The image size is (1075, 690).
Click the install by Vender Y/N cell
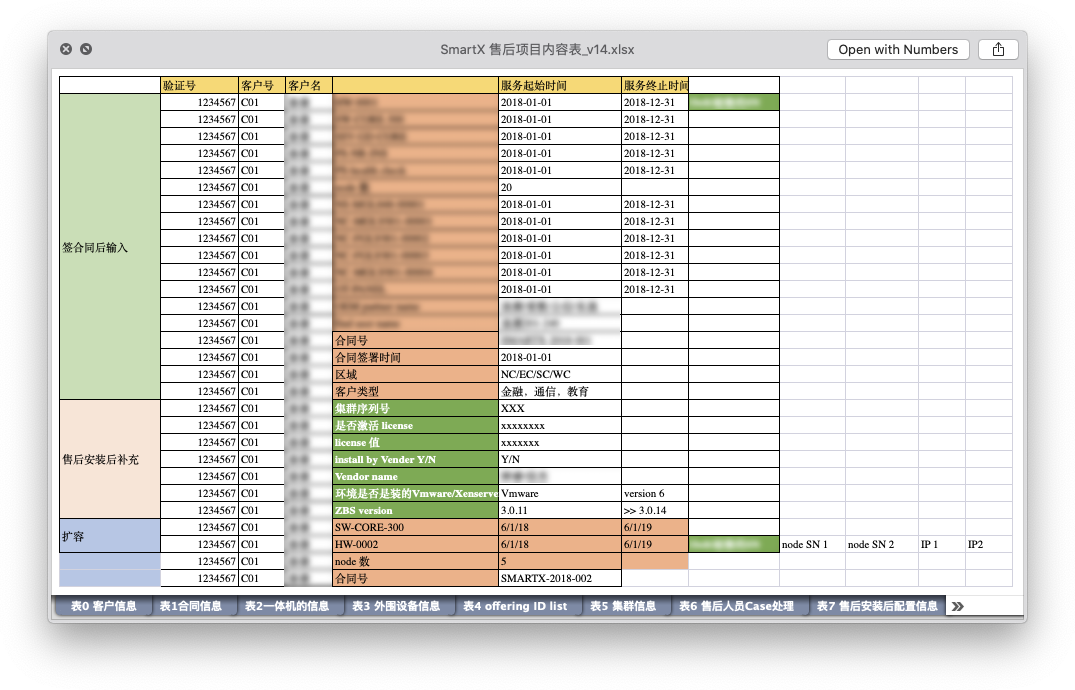(x=415, y=460)
